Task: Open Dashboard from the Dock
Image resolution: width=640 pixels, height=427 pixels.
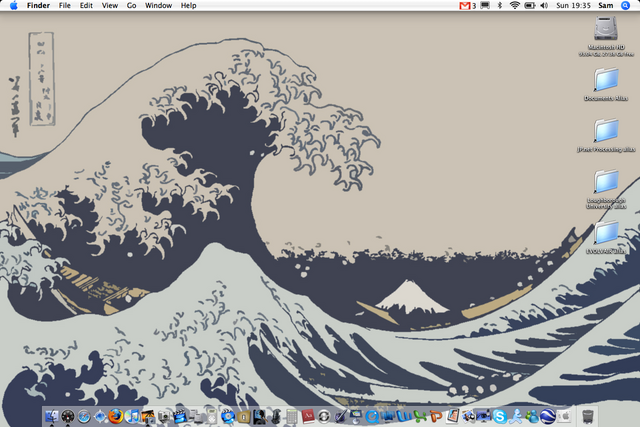Action: coord(68,416)
